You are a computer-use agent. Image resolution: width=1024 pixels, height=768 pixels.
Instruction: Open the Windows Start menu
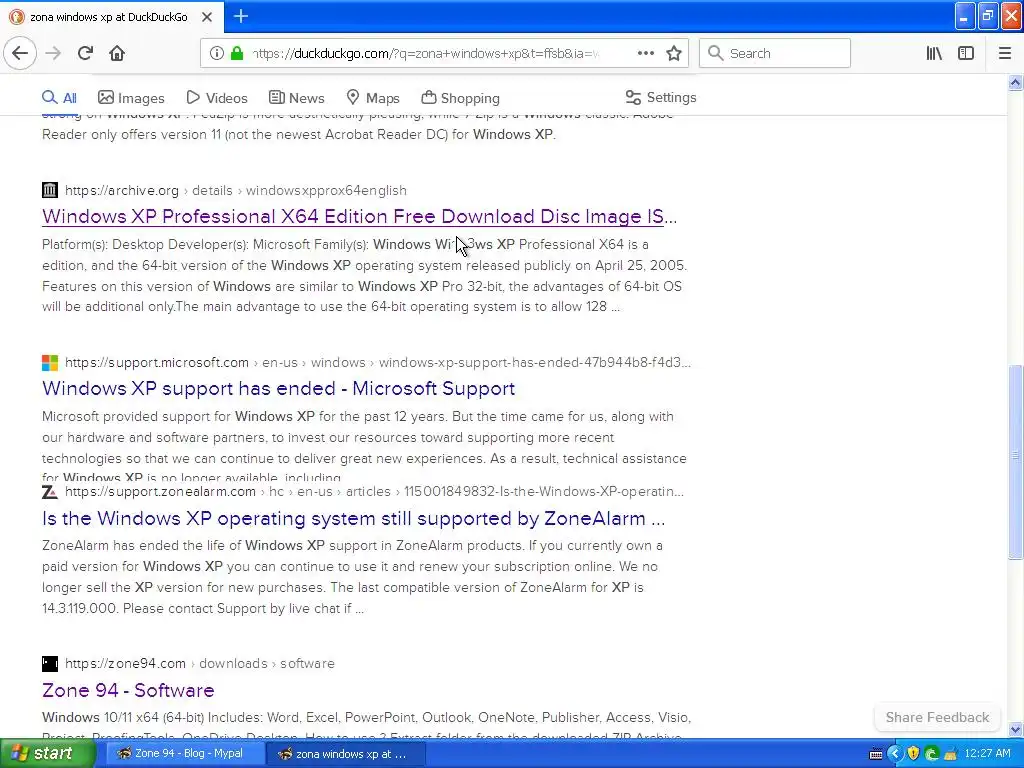pos(46,754)
